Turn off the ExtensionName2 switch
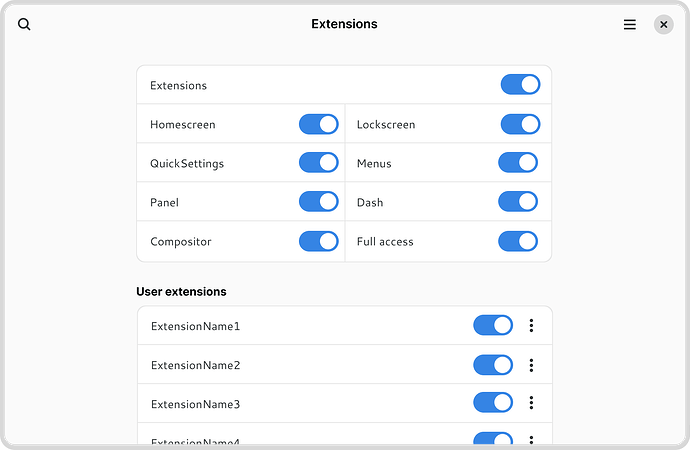The height and width of the screenshot is (450, 690). [x=493, y=365]
